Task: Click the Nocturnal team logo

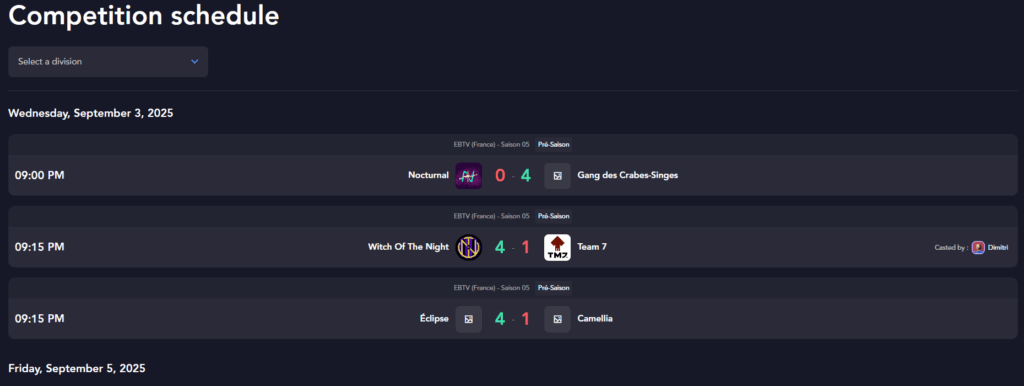Action: pos(468,176)
